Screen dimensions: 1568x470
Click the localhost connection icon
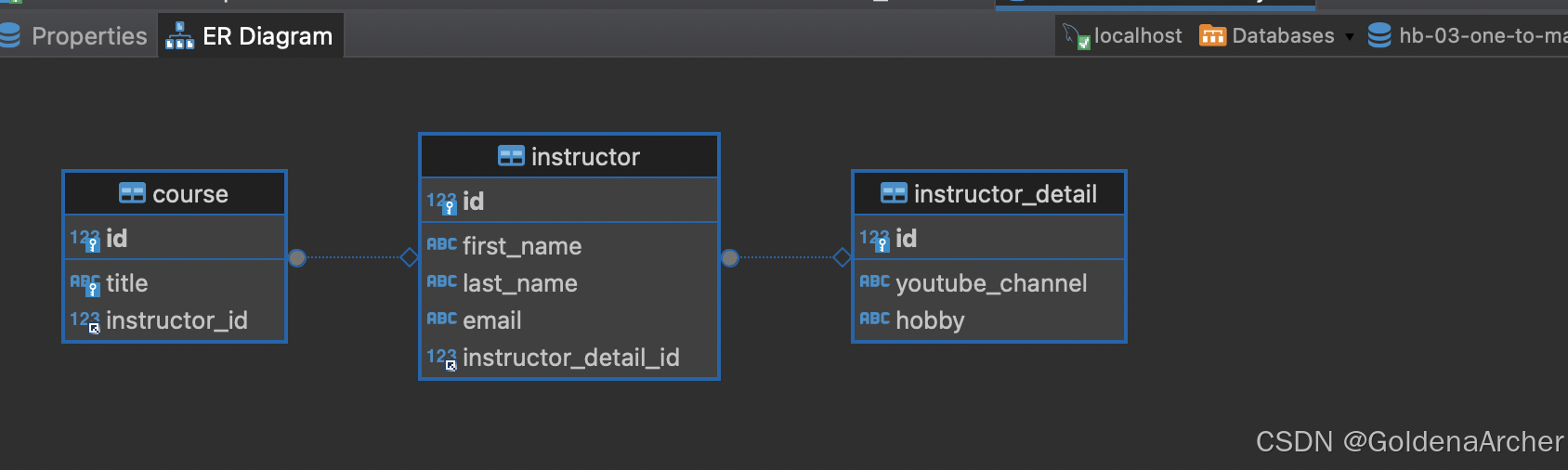[1076, 36]
